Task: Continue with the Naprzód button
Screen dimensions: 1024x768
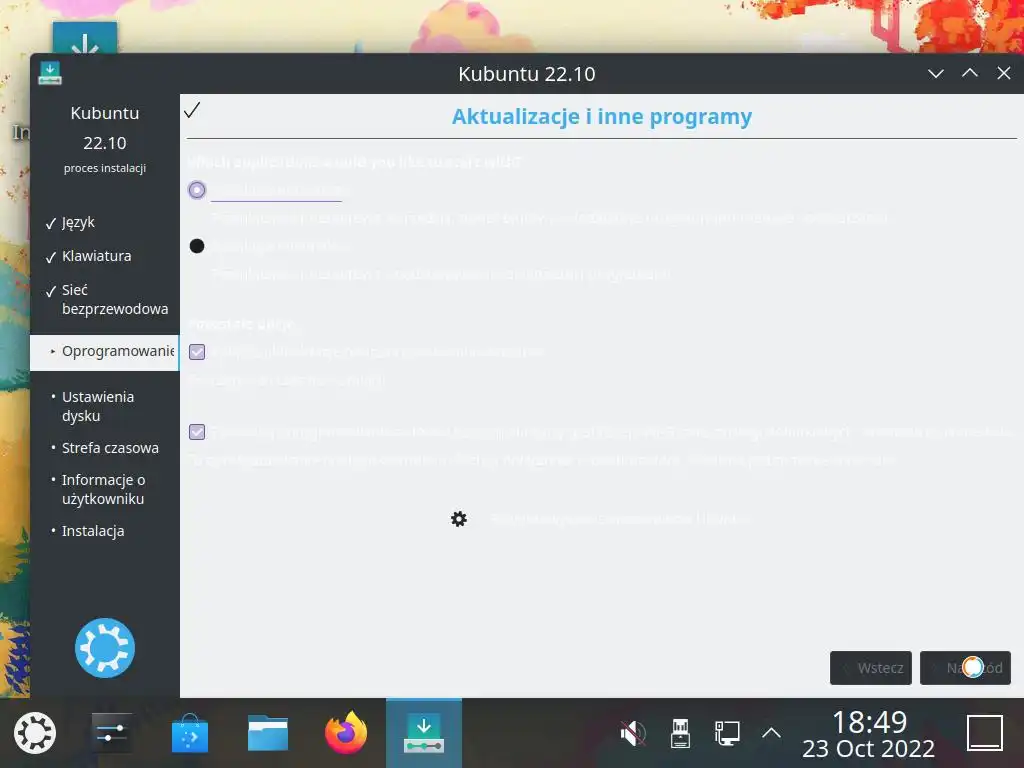Action: [965, 668]
